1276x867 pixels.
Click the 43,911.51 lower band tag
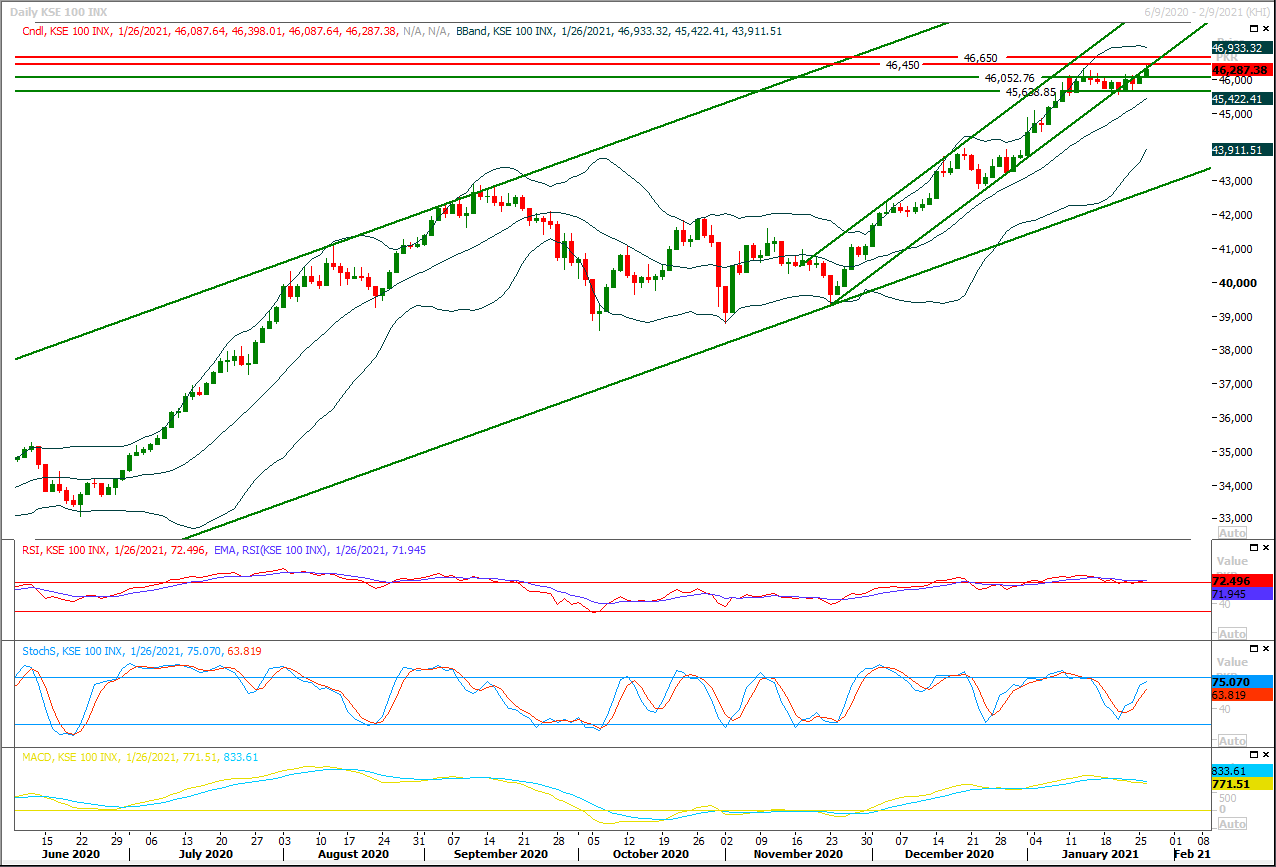click(x=1241, y=150)
